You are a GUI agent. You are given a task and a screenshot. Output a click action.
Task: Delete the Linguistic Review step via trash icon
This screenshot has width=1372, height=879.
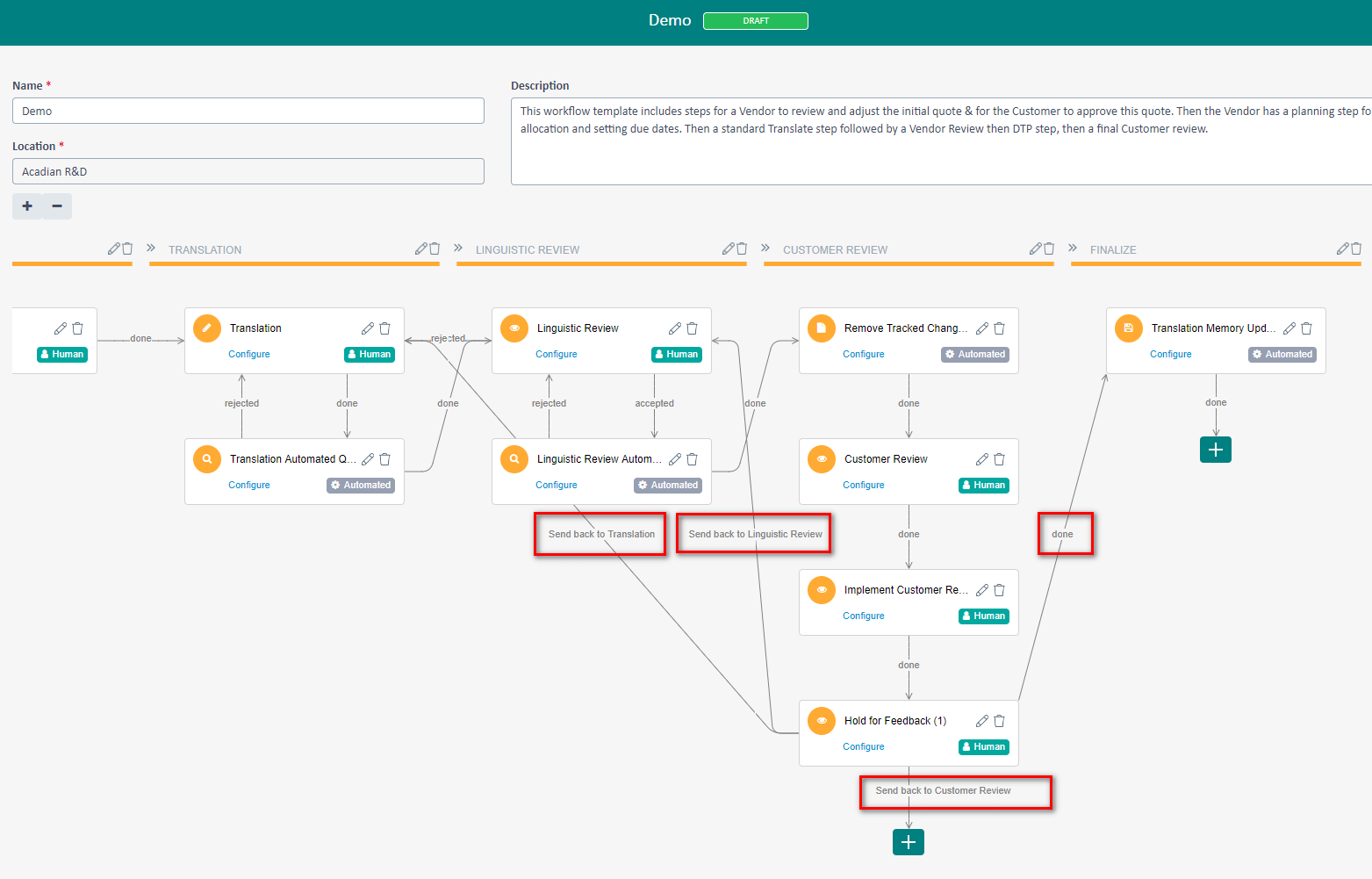pos(692,328)
